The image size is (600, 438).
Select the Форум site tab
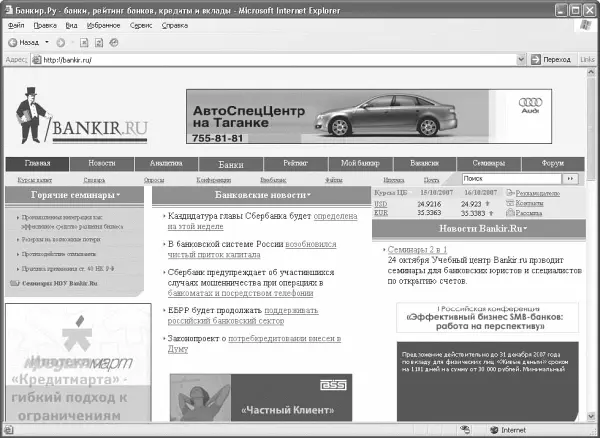553,164
